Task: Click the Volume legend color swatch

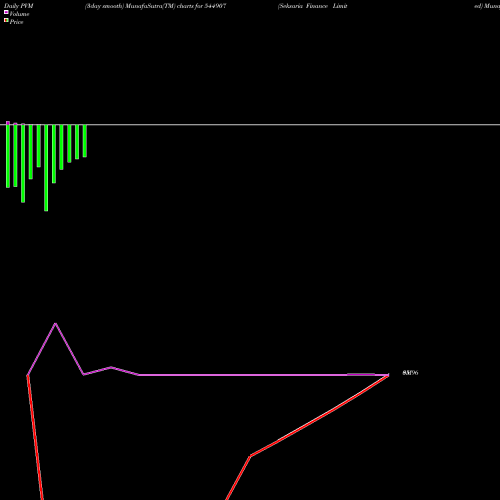Action: (x=6, y=12)
